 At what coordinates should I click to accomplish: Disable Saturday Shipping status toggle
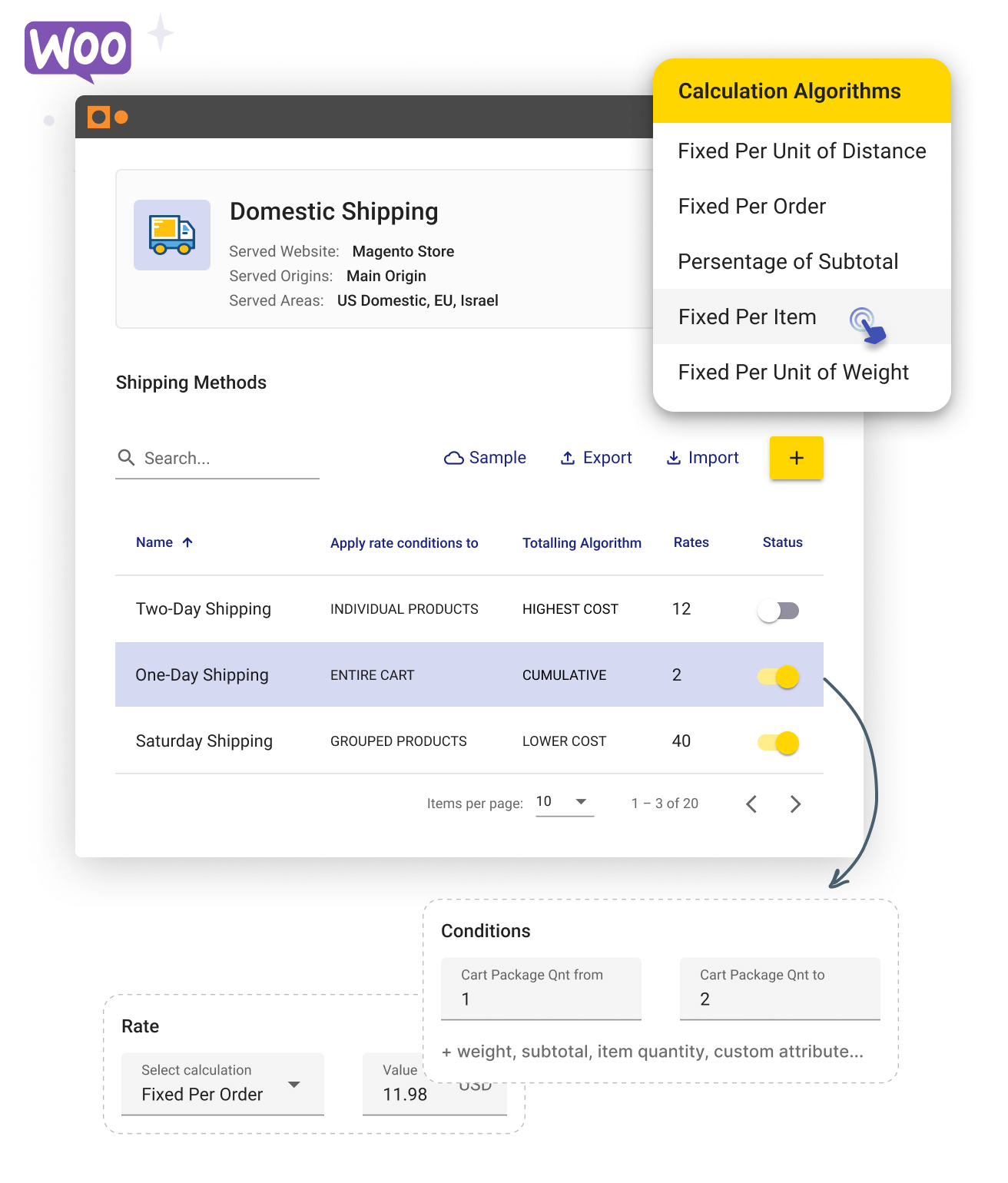point(778,743)
